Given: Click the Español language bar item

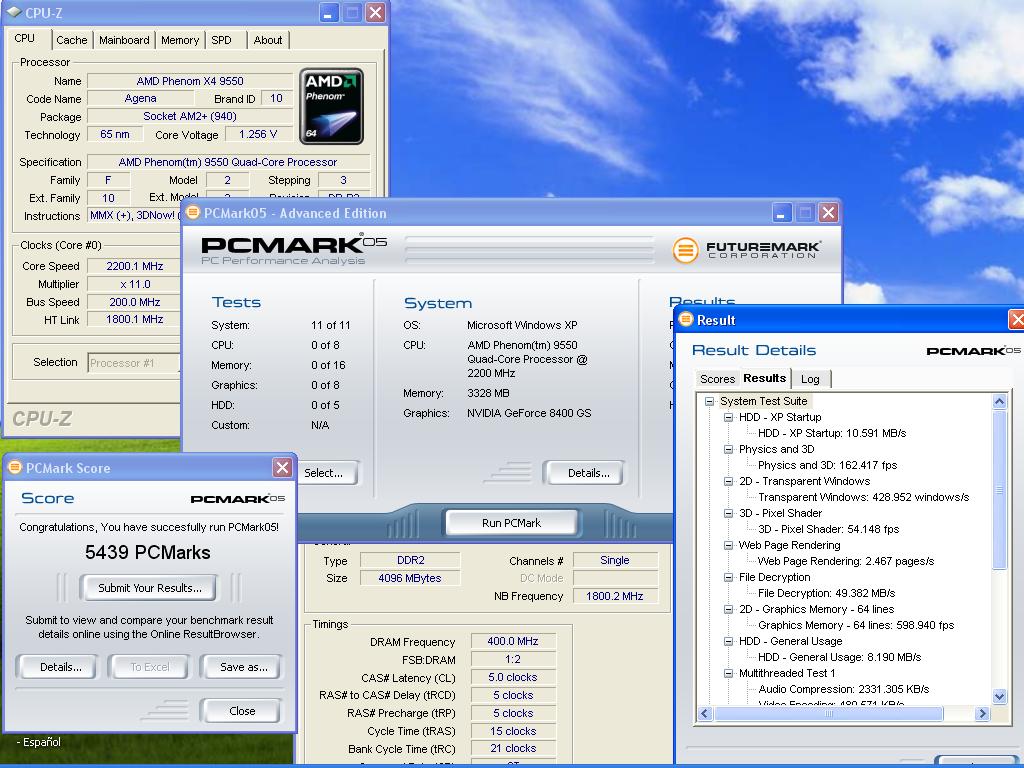Looking at the screenshot, I should pyautogui.click(x=39, y=742).
